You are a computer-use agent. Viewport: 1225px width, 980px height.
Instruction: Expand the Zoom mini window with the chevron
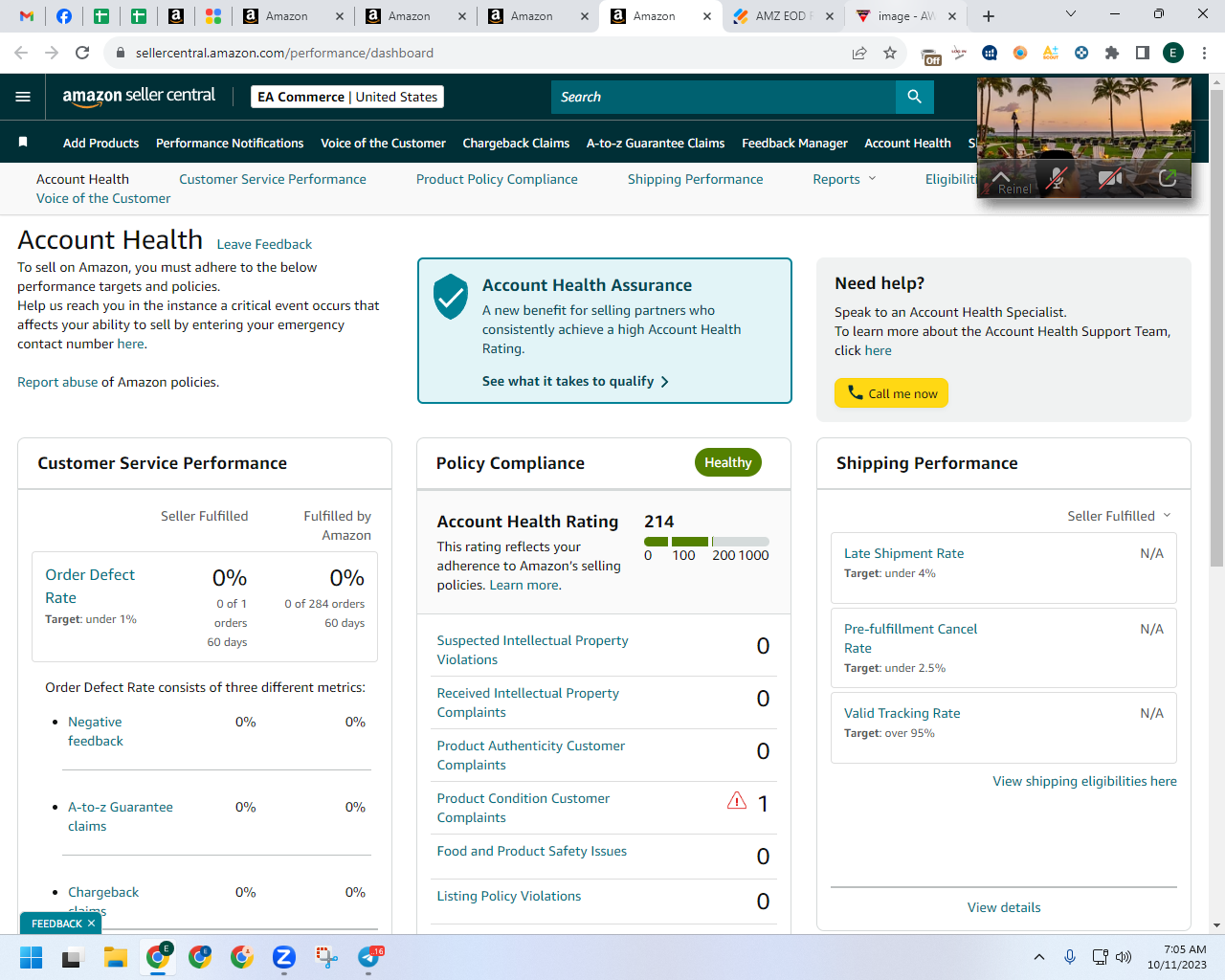click(1001, 176)
